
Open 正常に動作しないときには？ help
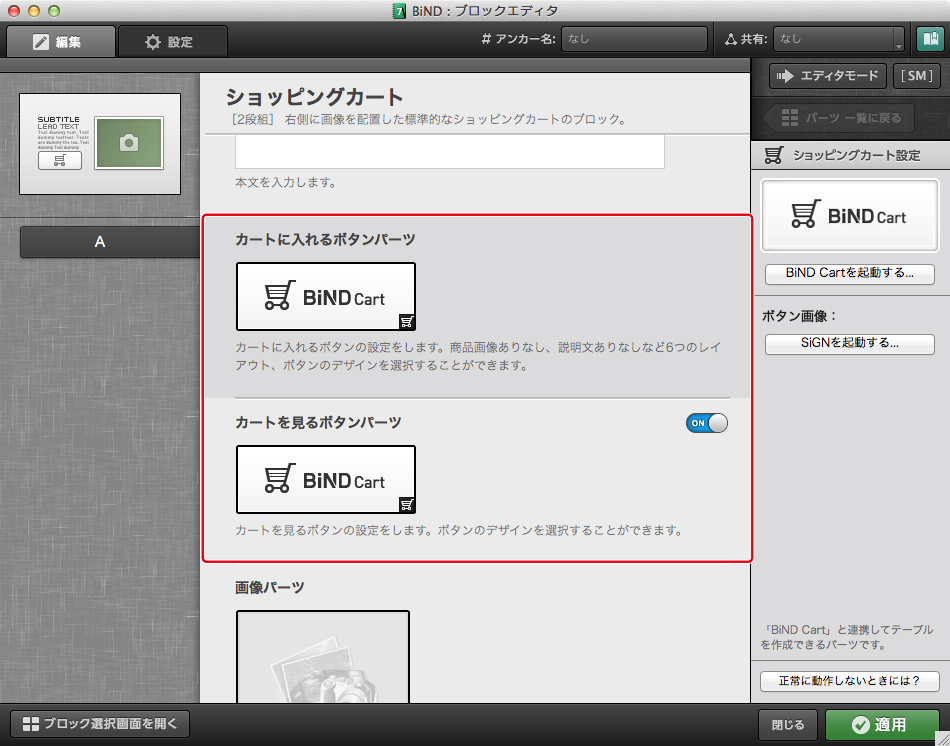click(849, 681)
